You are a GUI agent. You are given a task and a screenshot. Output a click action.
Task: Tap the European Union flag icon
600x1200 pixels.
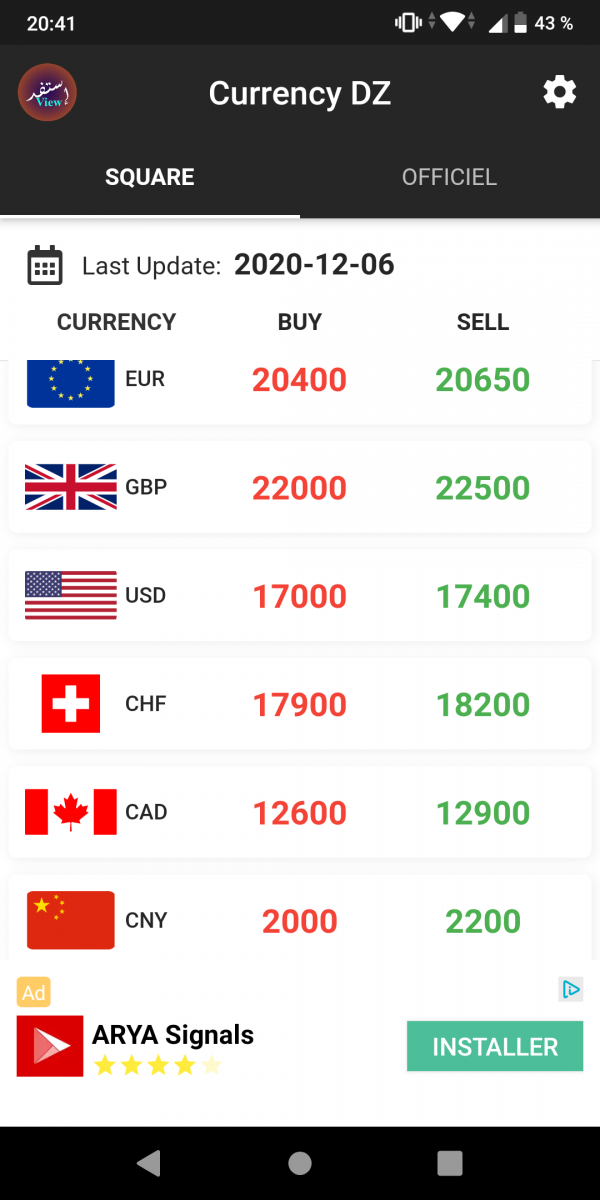click(70, 383)
